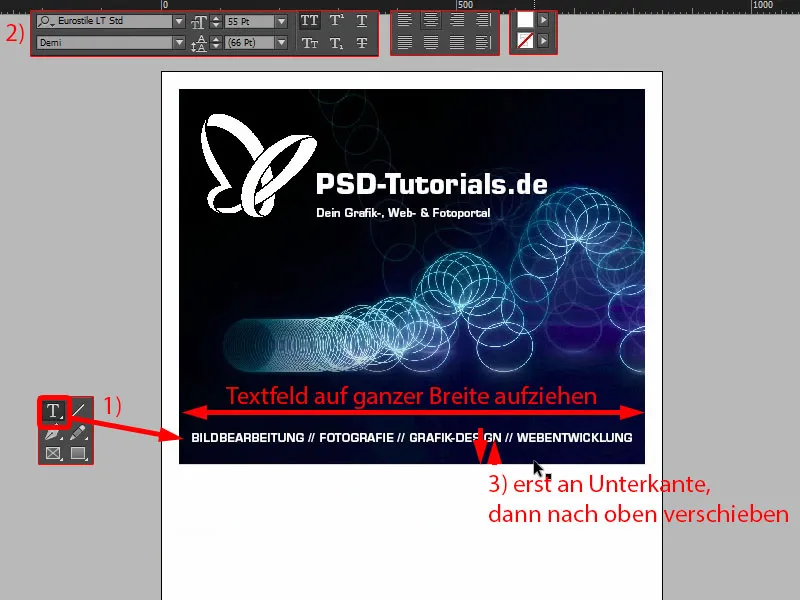This screenshot has width=800, height=600.
Task: Align paragraph towards spine
Action: pos(483,20)
